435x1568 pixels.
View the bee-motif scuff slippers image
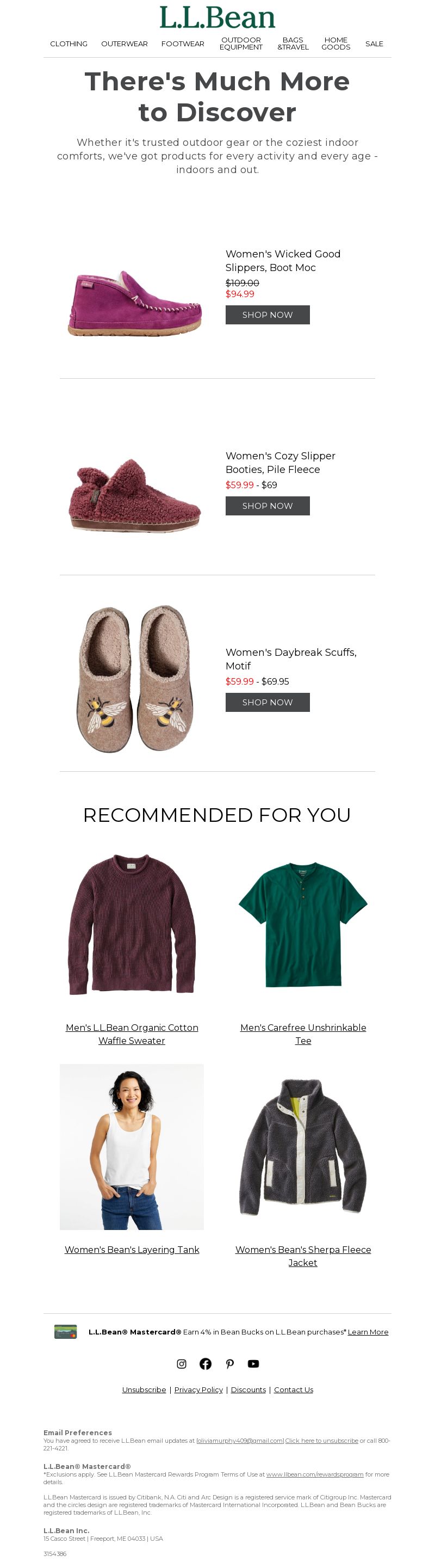(x=134, y=679)
